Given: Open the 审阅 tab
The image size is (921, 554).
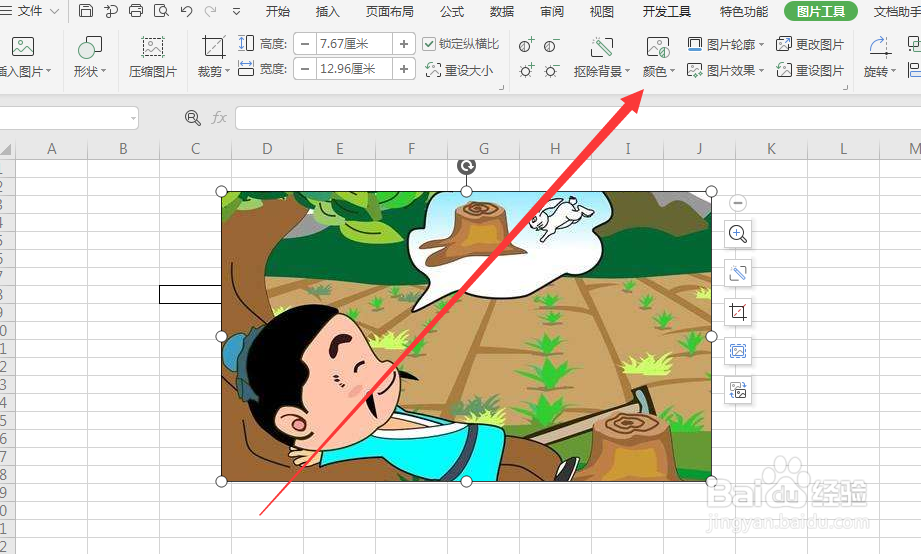Looking at the screenshot, I should click(x=552, y=11).
